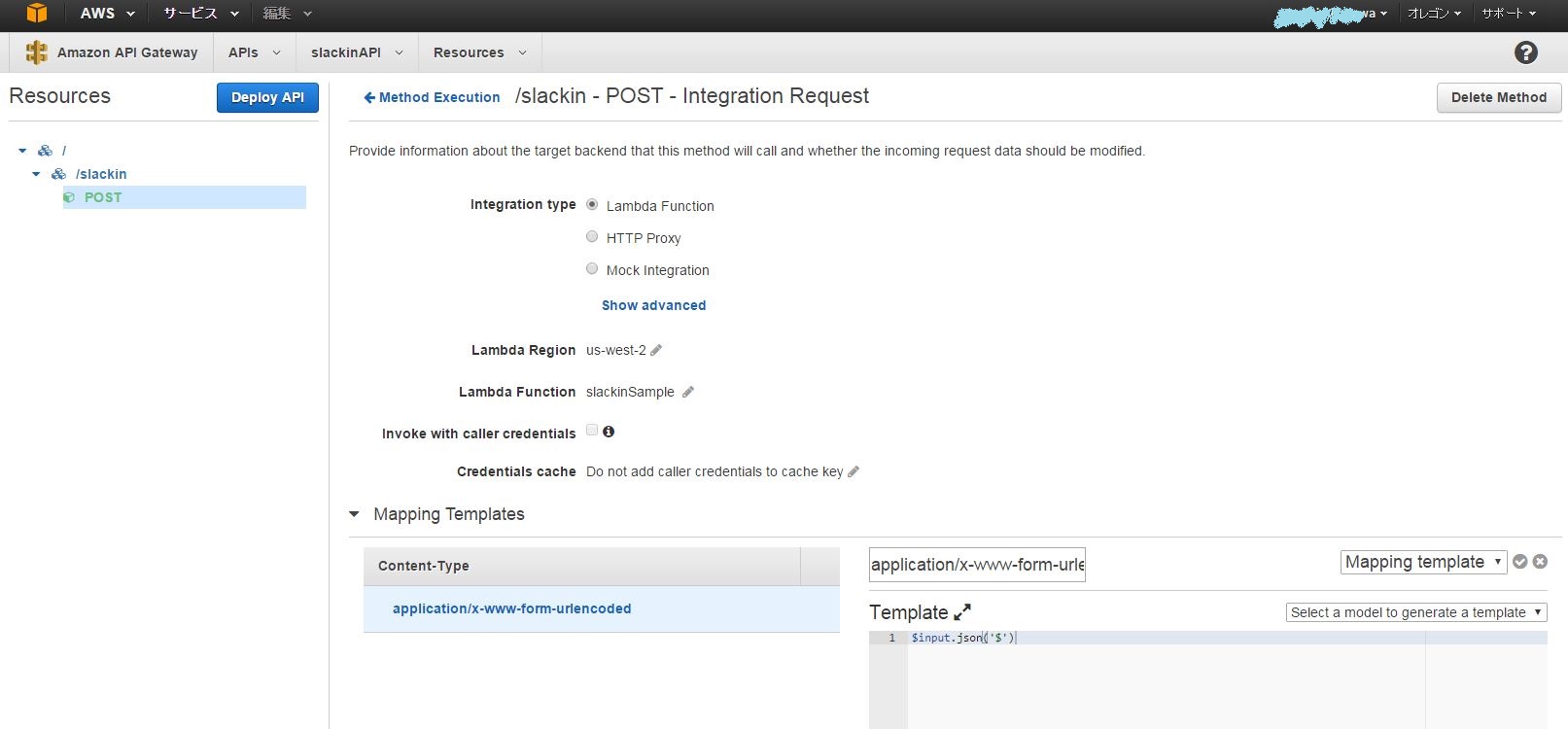Open the Resources breadcrumb menu
This screenshot has width=1568, height=729.
479,52
